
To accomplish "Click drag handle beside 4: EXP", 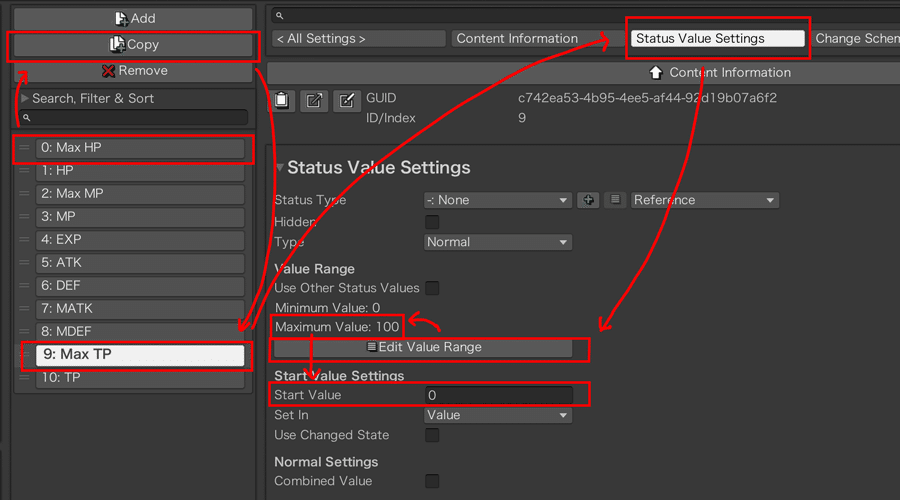I will point(24,239).
